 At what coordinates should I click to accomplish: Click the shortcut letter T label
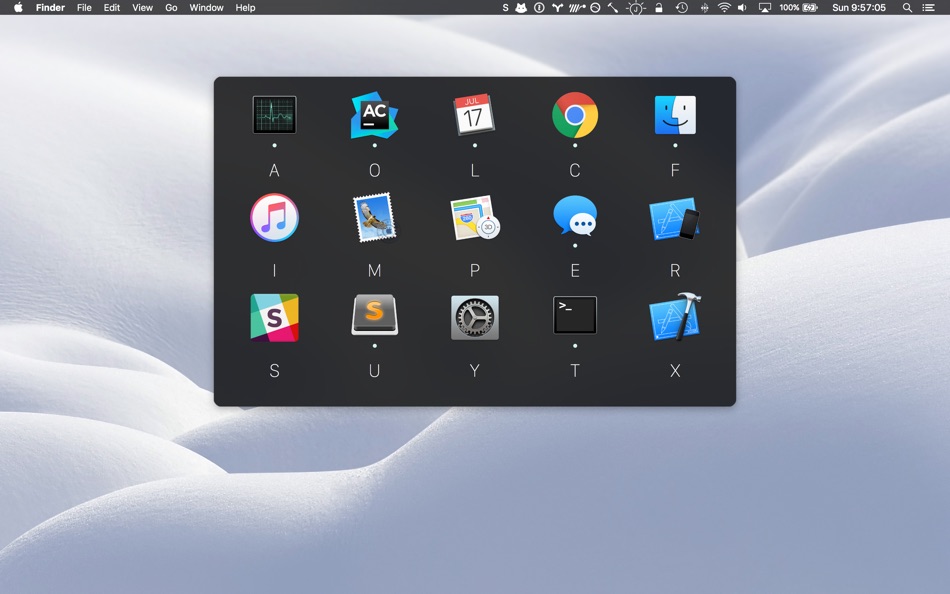(x=575, y=370)
